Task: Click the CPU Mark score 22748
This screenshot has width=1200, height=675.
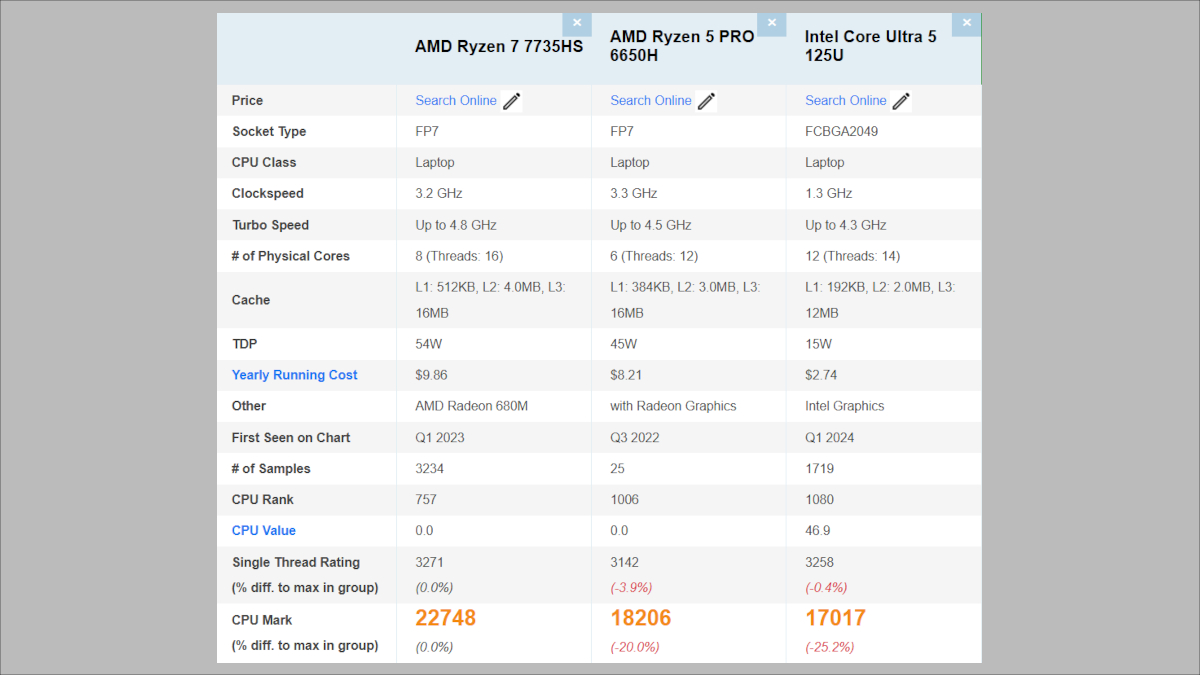Action: pyautogui.click(x=446, y=618)
